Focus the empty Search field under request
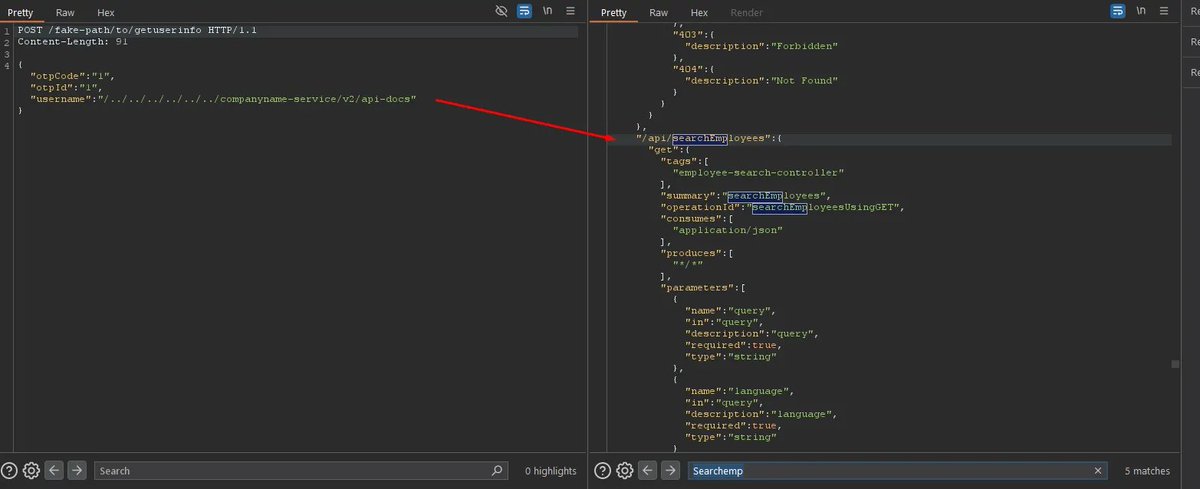Screen dimensions: 1200x489 point(301,470)
